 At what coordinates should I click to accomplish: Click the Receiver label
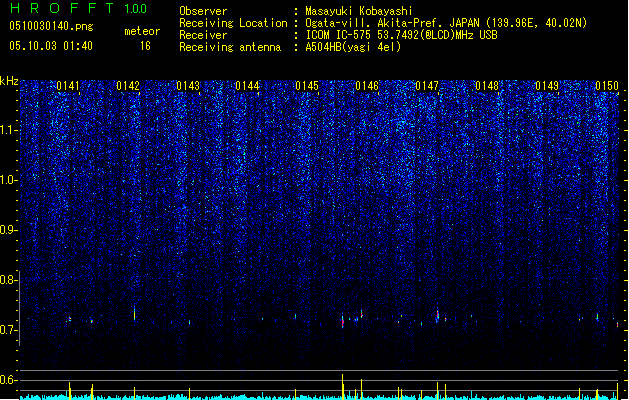[x=203, y=35]
